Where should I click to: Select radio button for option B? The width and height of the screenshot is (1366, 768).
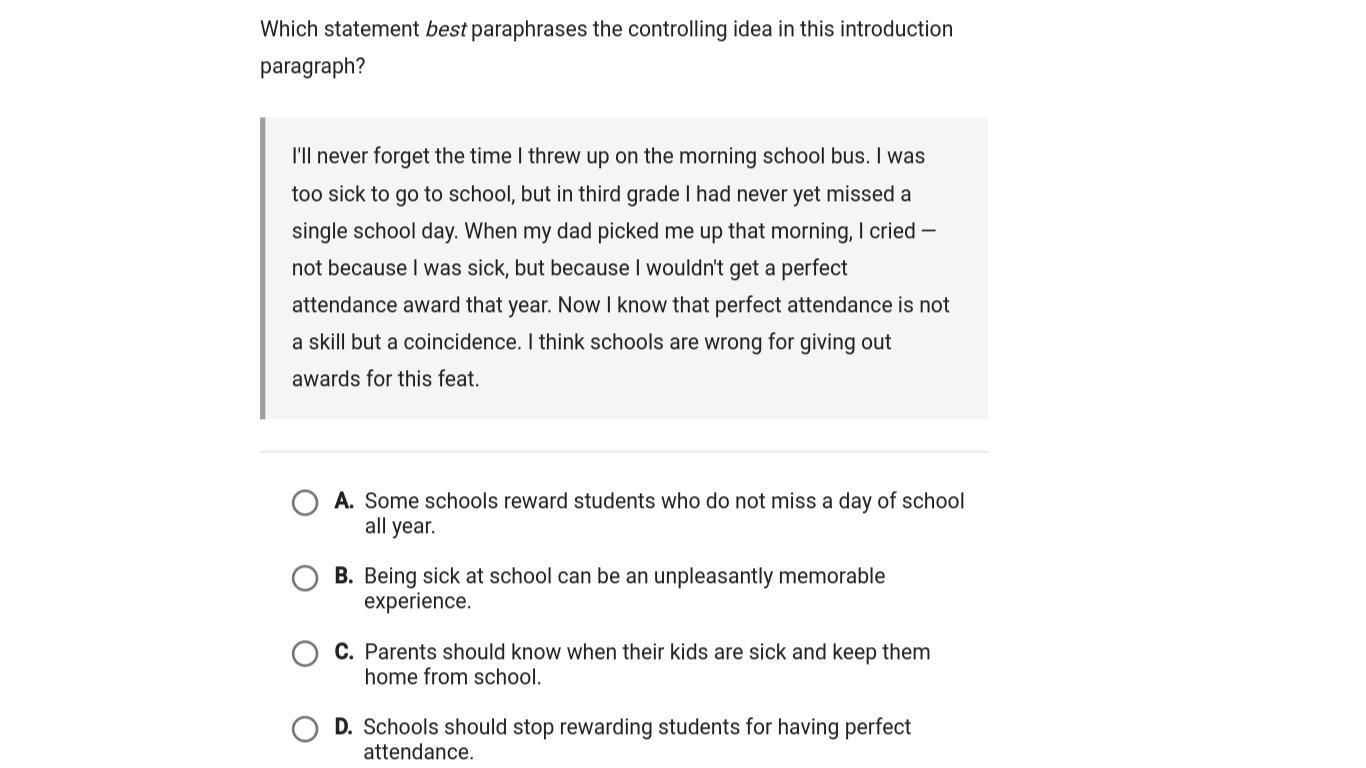point(305,578)
